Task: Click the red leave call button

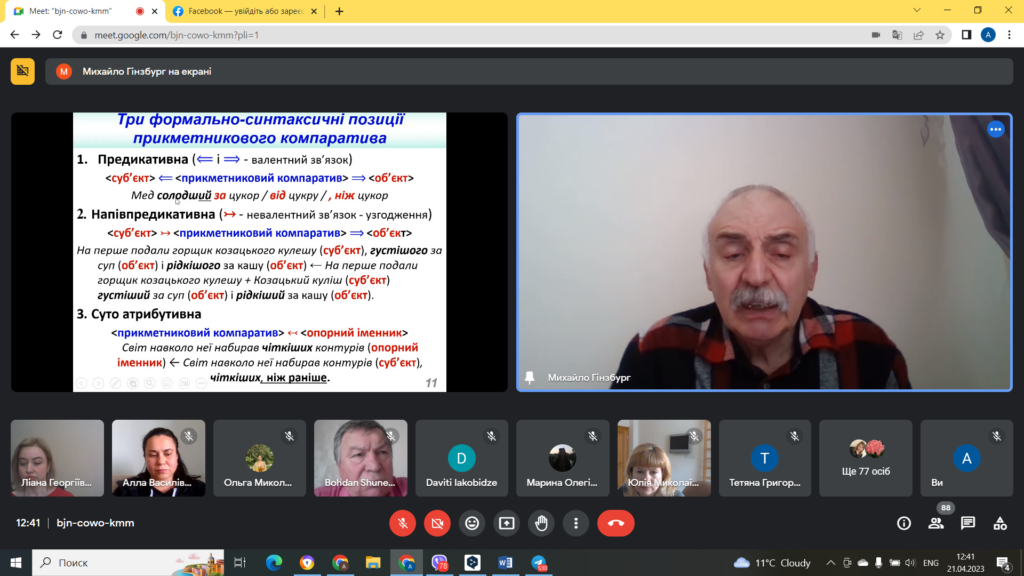Action: coord(615,523)
